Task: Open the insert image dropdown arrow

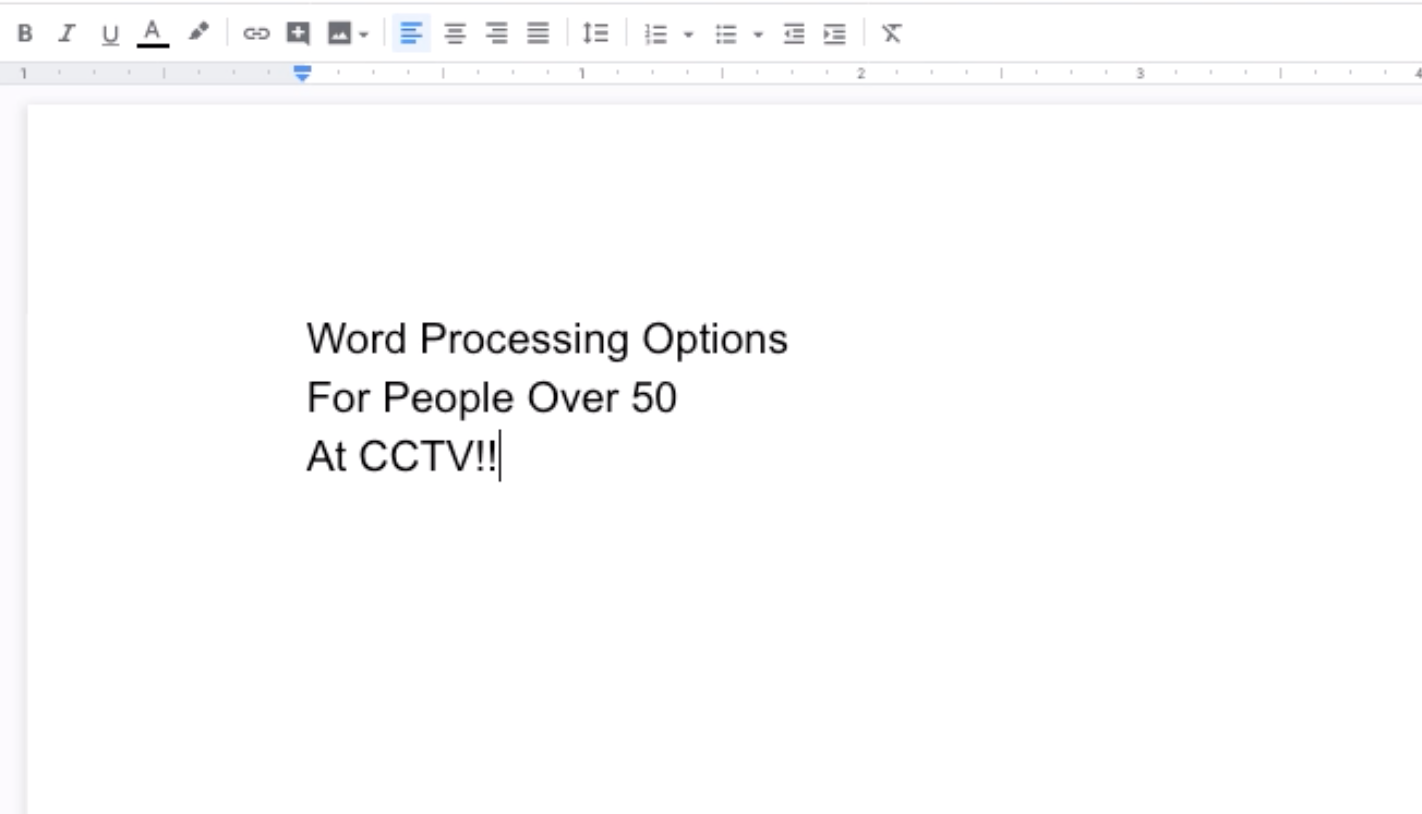Action: (364, 35)
